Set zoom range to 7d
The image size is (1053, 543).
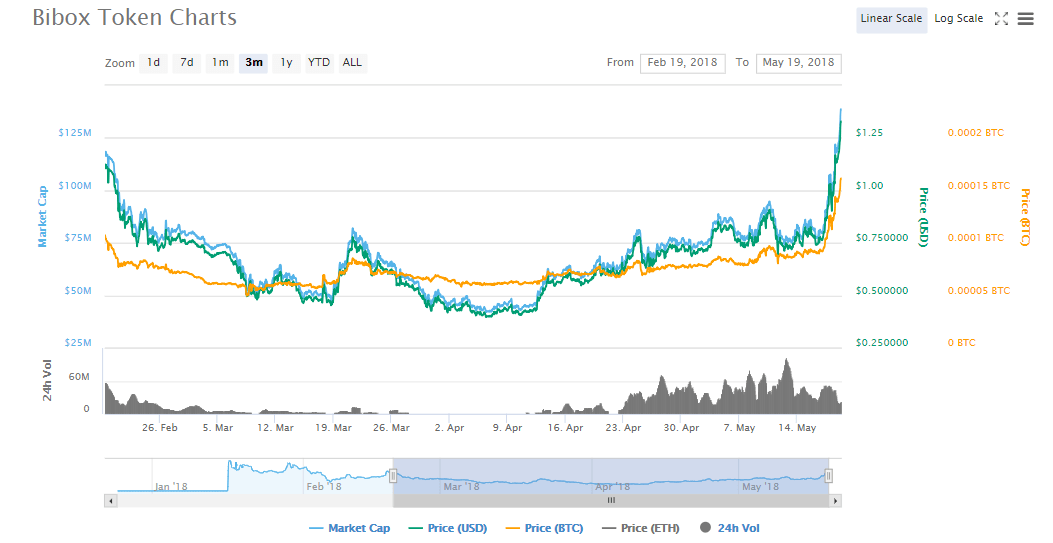coord(187,63)
